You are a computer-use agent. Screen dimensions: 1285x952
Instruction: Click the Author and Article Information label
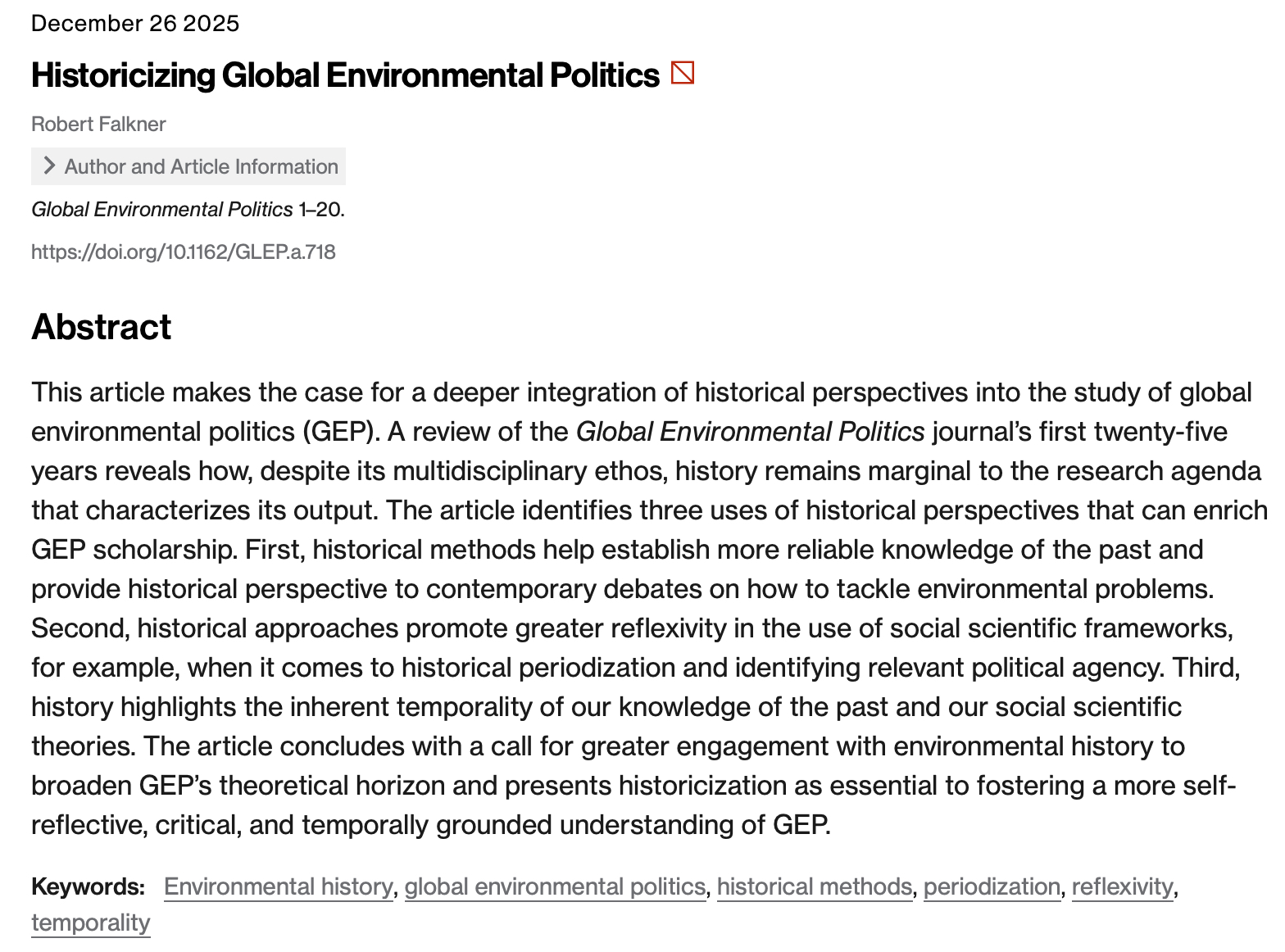click(x=201, y=166)
